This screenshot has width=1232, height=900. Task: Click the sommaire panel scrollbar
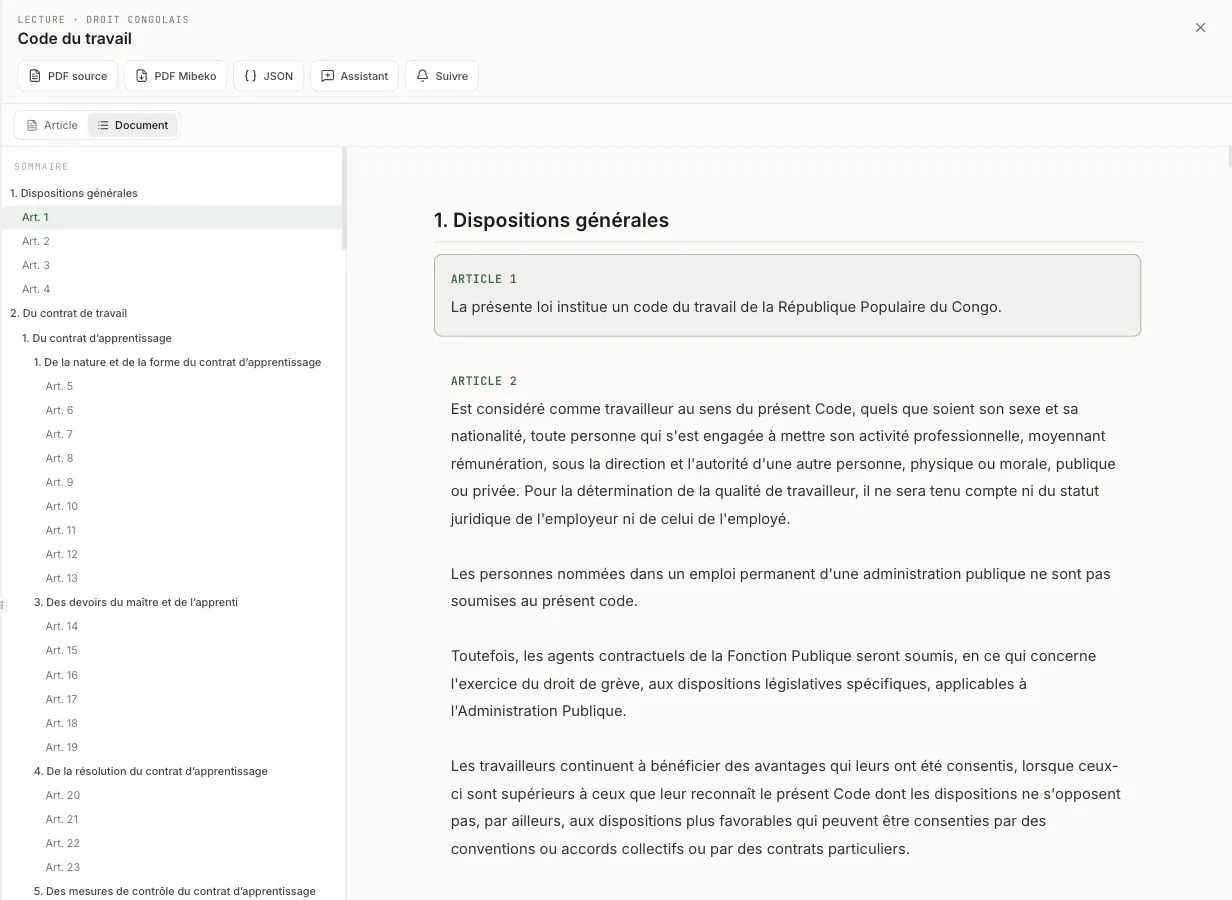(344, 198)
